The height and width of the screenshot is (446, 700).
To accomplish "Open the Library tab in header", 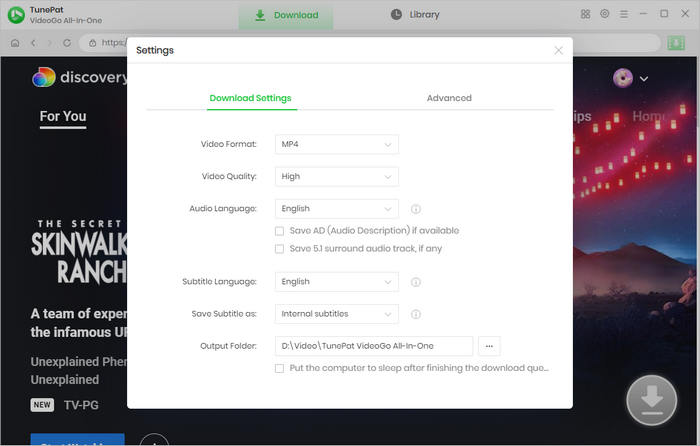I will (x=415, y=15).
